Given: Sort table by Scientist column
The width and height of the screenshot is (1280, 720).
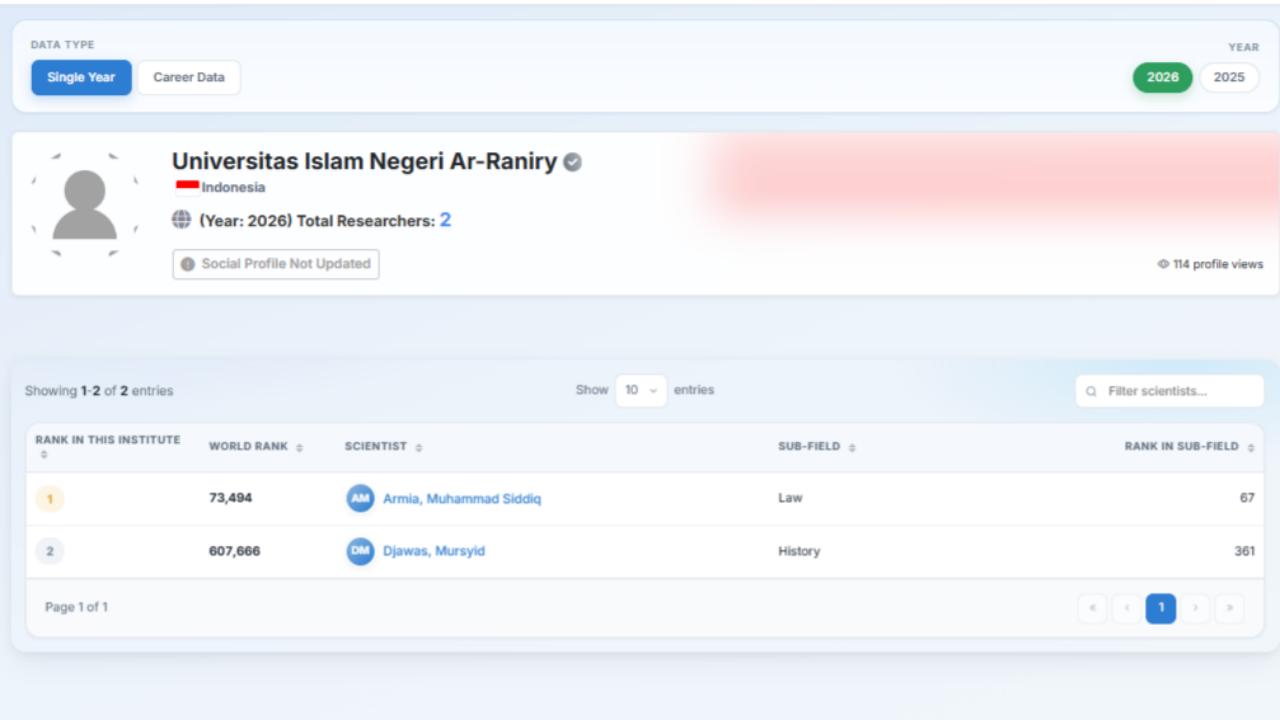Looking at the screenshot, I should click(x=384, y=447).
